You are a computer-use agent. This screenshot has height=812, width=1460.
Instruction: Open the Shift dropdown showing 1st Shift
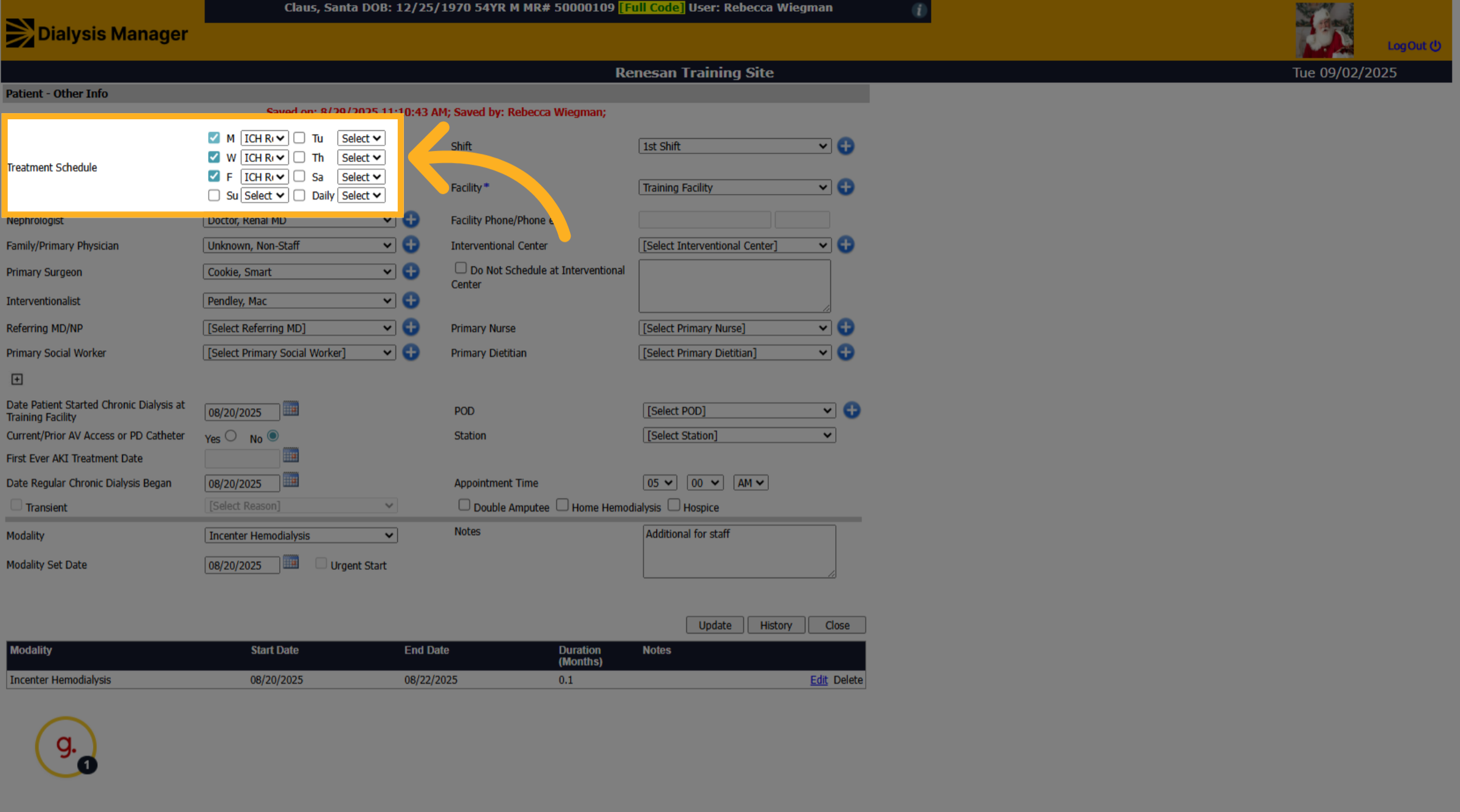point(735,146)
